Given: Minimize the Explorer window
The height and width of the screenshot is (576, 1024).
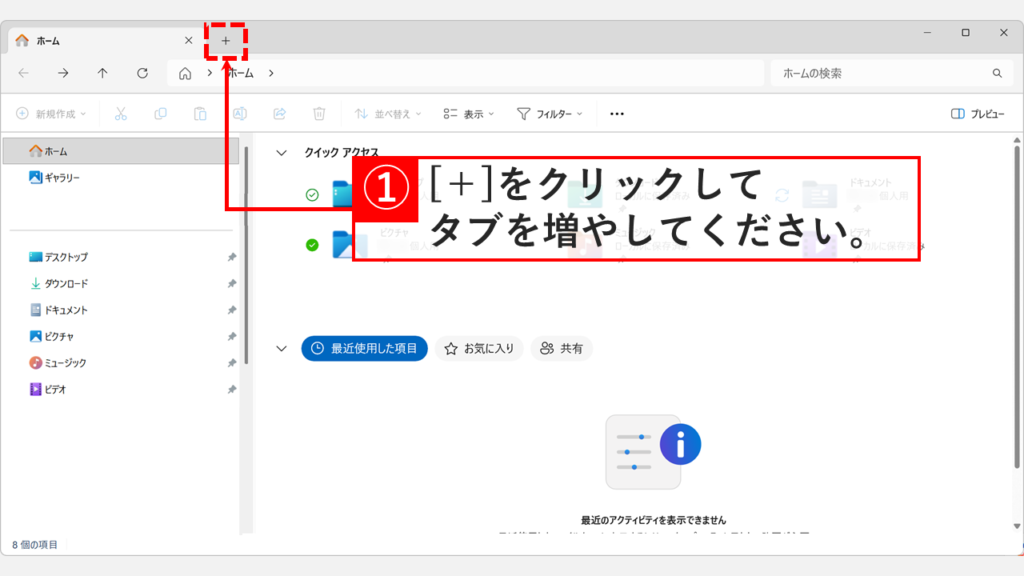Looking at the screenshot, I should pyautogui.click(x=927, y=33).
